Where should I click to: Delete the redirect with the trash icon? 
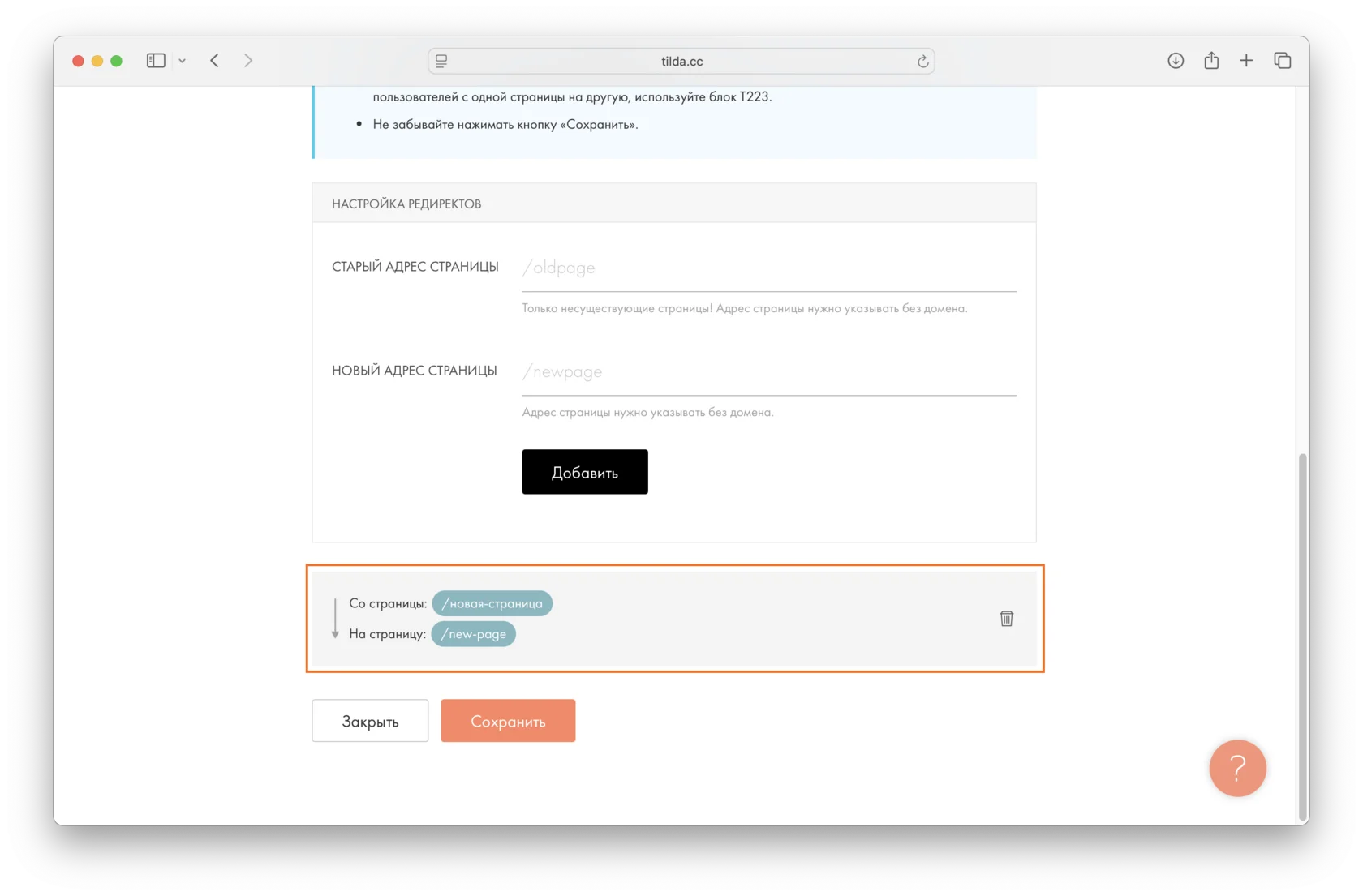(1006, 619)
